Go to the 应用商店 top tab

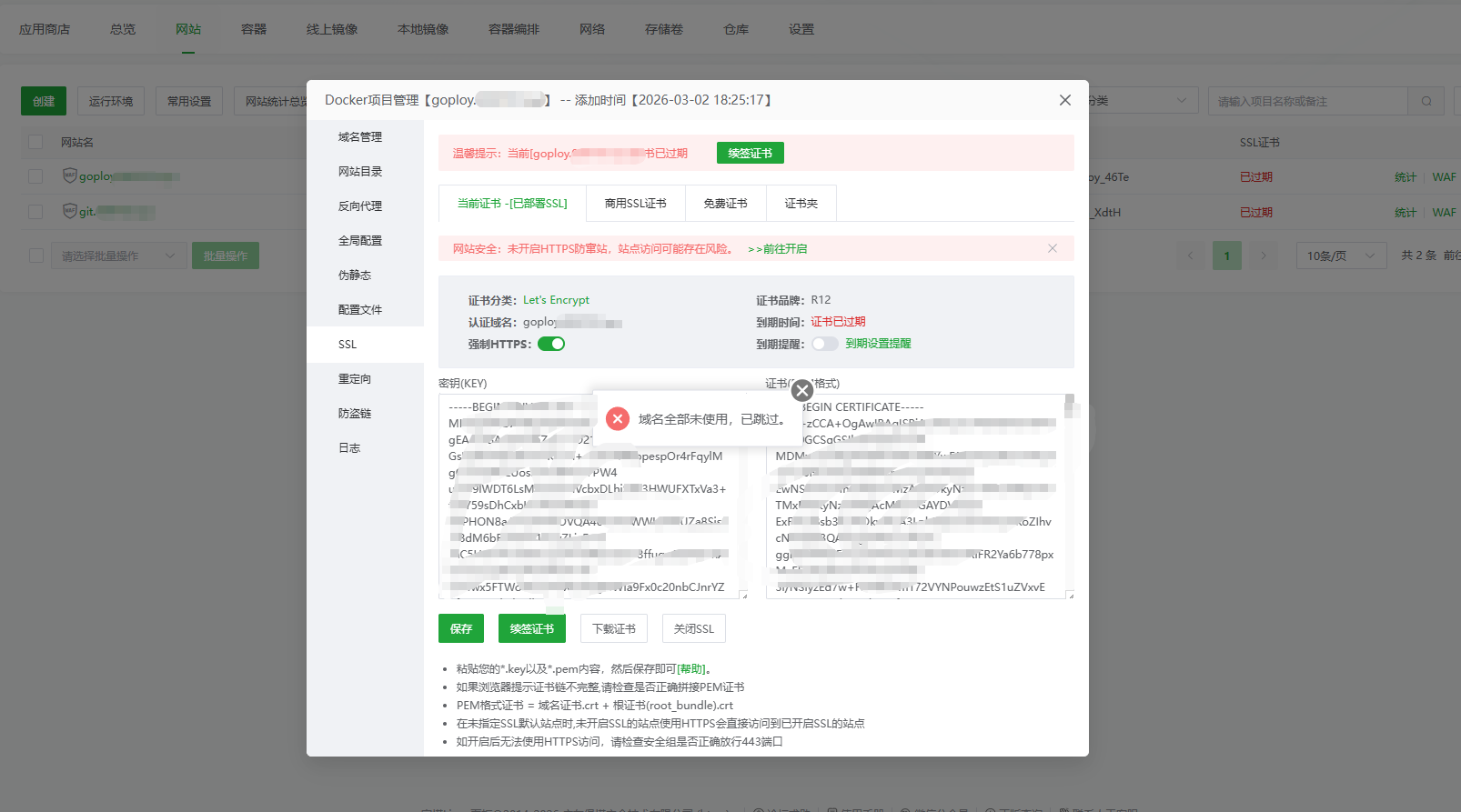[45, 29]
